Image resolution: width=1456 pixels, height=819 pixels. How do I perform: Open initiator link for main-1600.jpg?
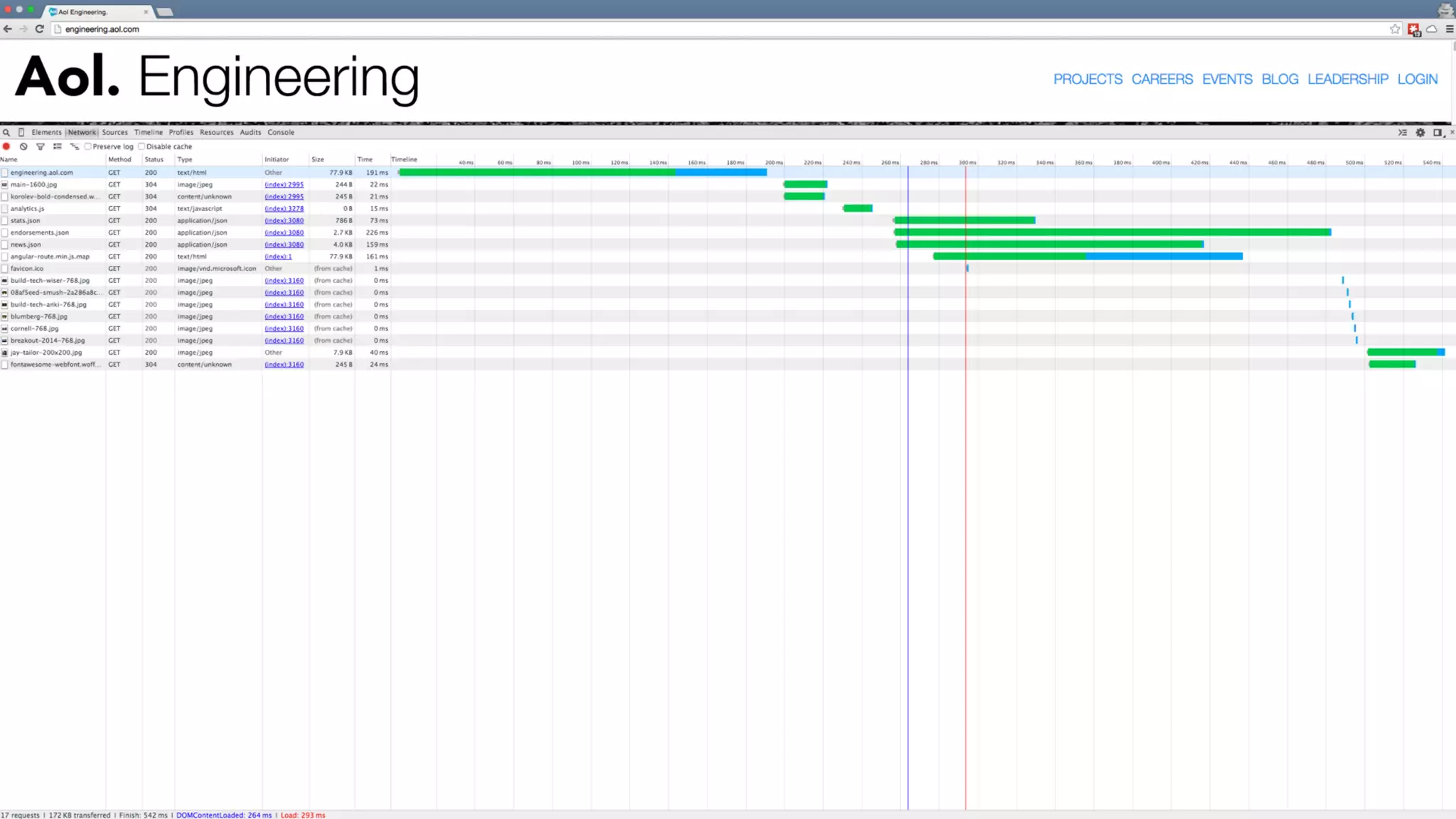pos(284,185)
